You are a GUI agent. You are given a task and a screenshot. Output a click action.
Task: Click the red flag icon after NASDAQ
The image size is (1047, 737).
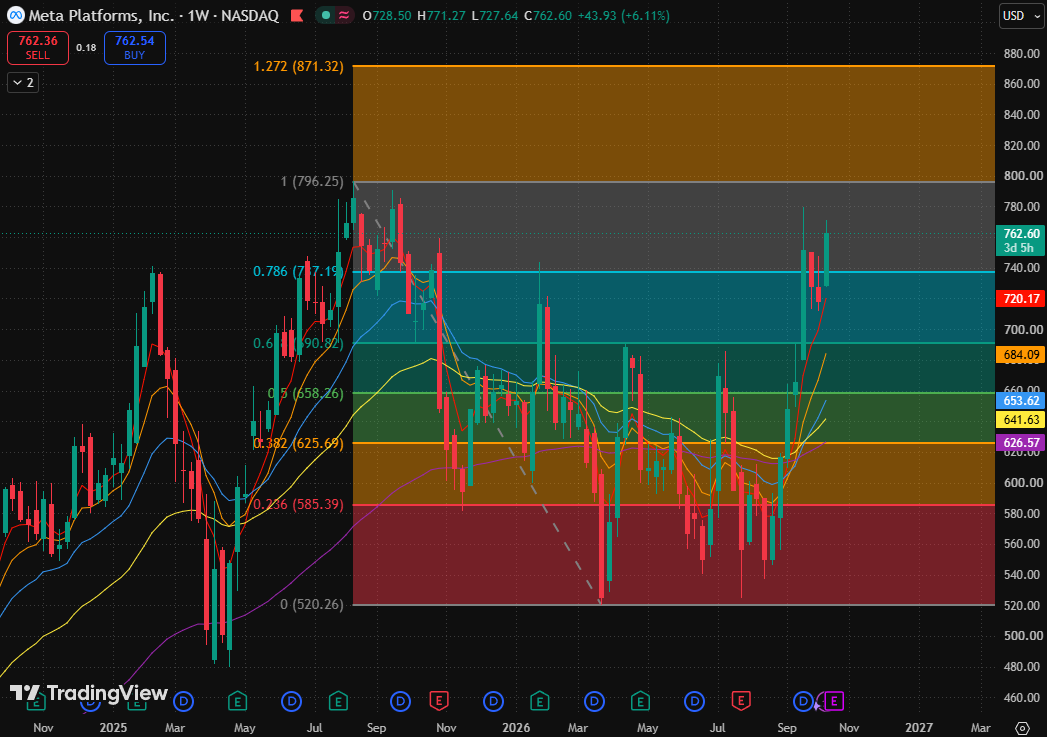pyautogui.click(x=297, y=15)
